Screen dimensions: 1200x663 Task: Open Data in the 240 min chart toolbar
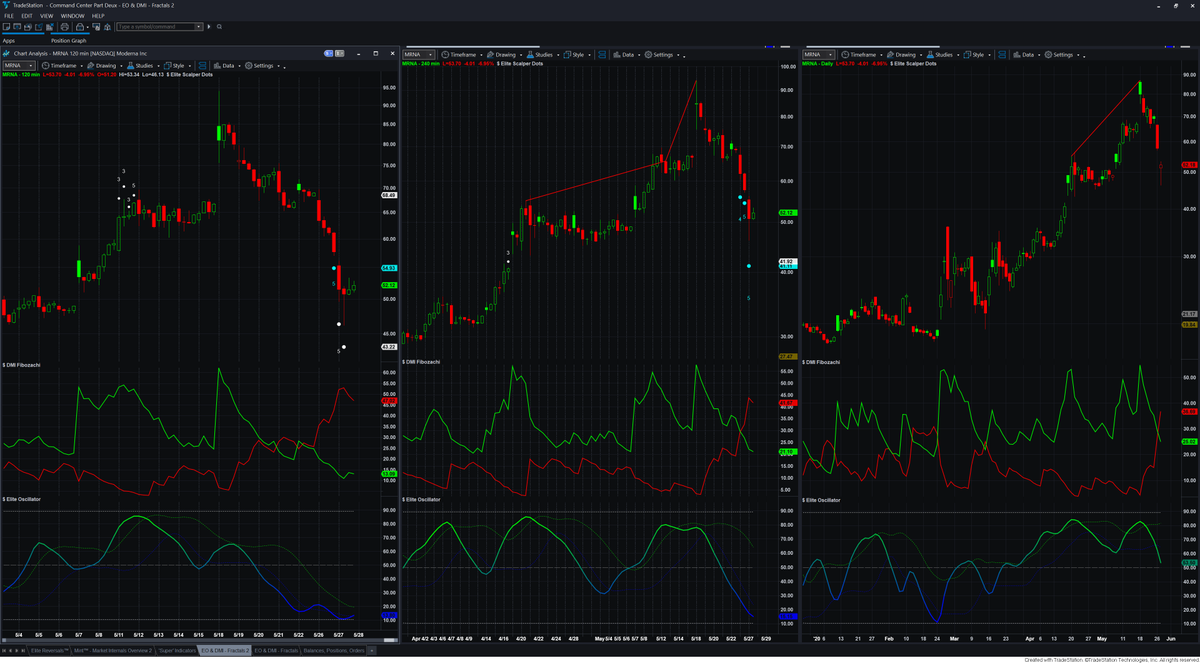click(x=624, y=55)
